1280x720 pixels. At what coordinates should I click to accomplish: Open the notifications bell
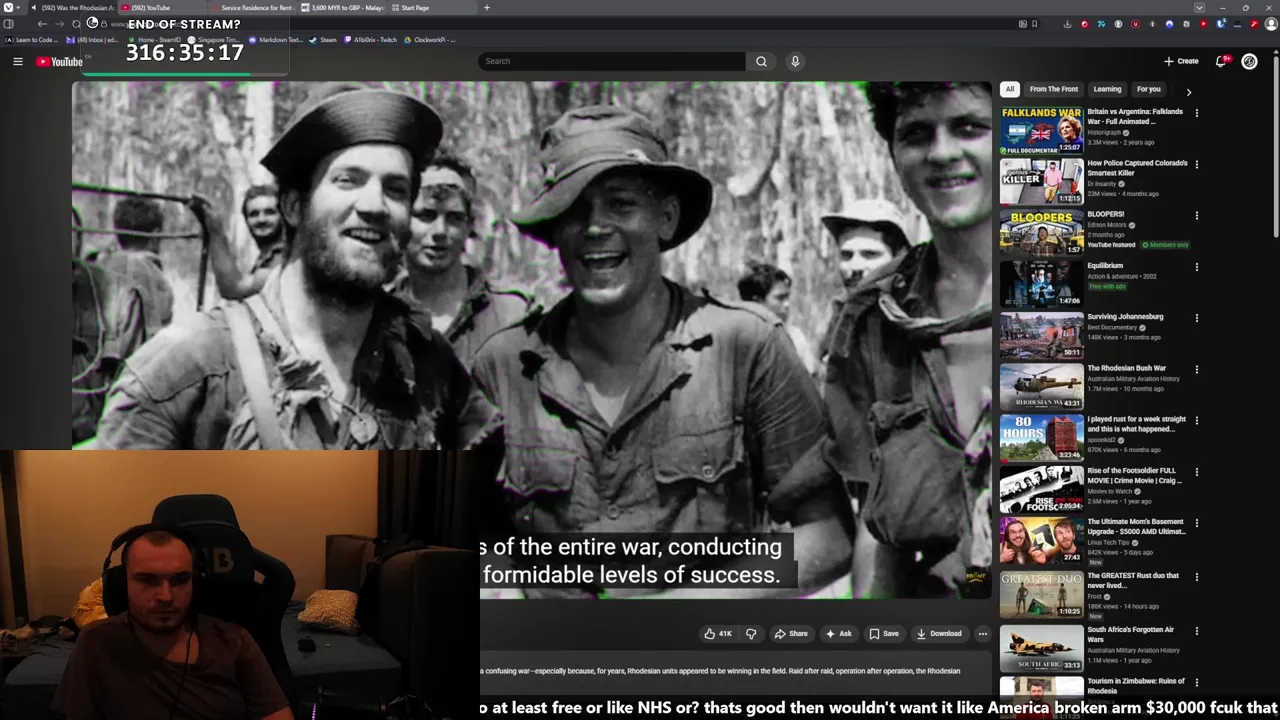[1221, 61]
